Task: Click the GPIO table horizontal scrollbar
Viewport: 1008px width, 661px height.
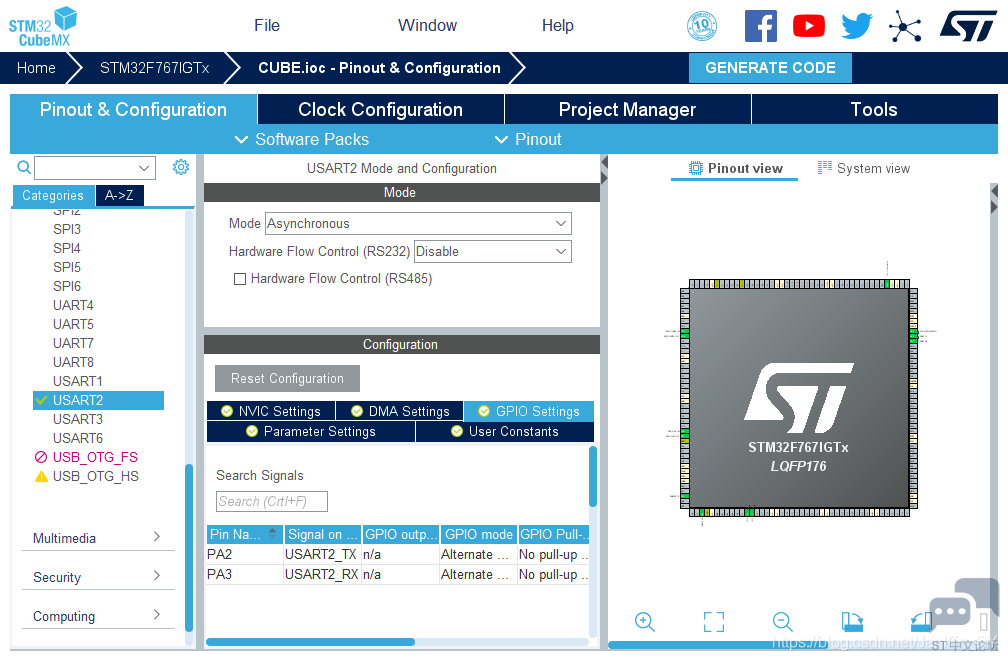Action: tap(310, 642)
